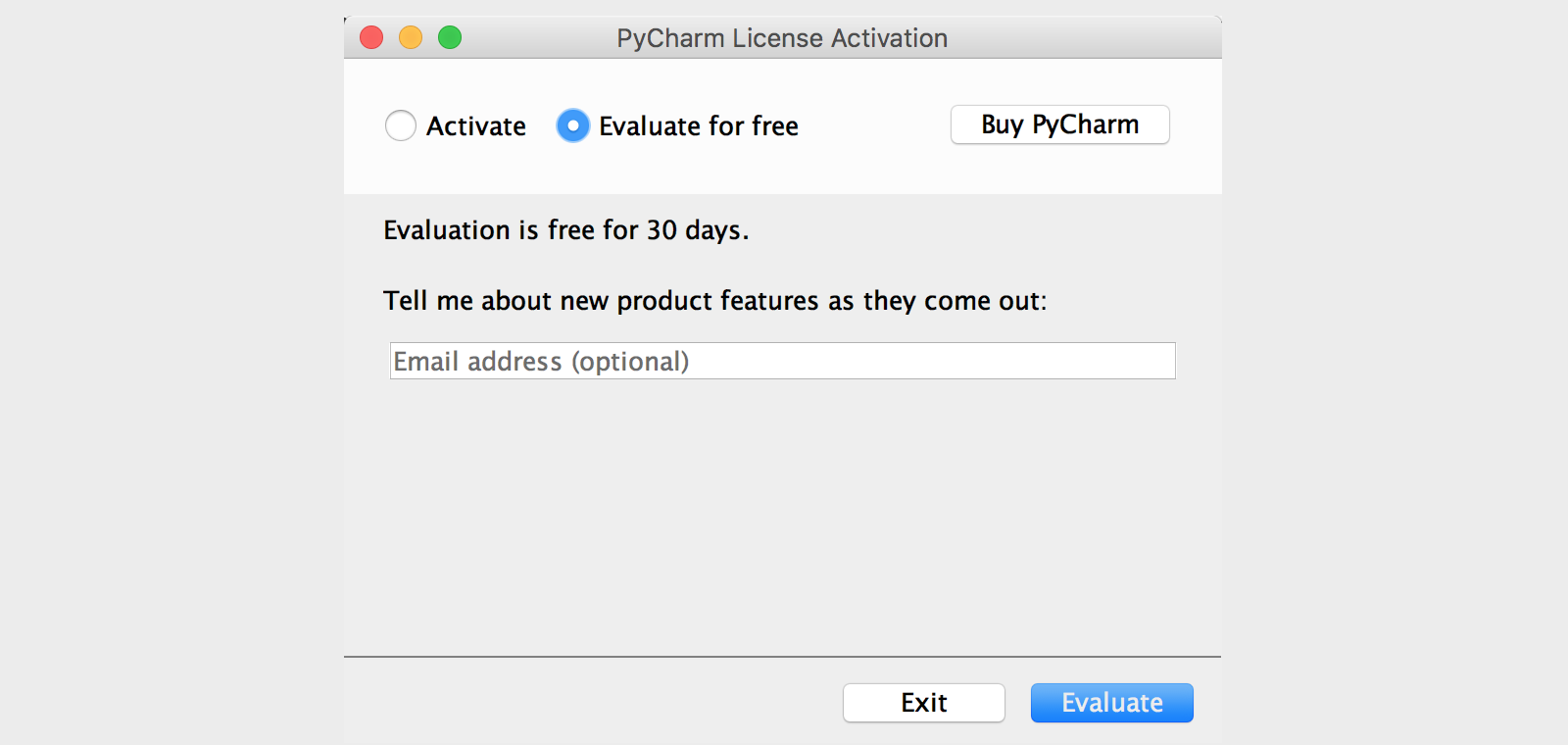Click the "Evaluate for free" label text

pyautogui.click(x=699, y=126)
